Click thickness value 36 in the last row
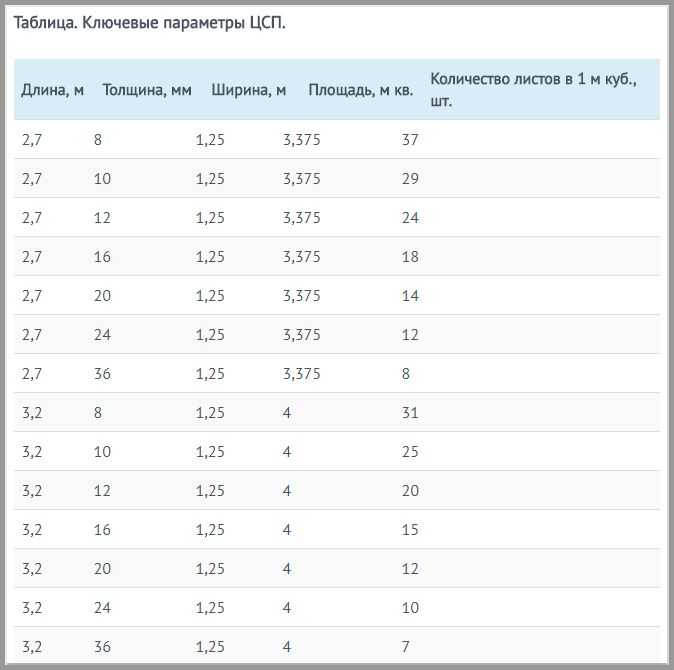674x670 pixels. point(102,647)
